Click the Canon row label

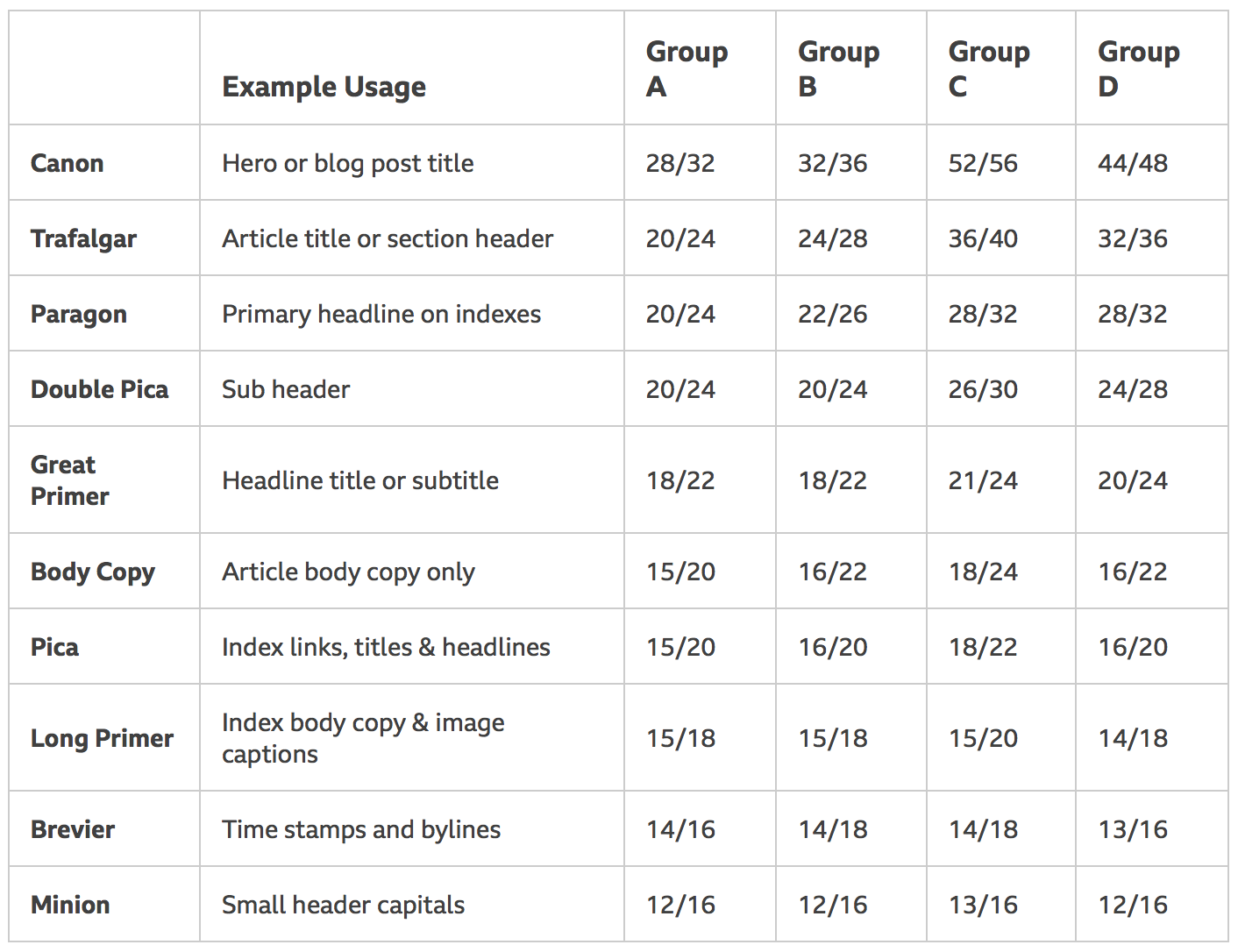[x=68, y=163]
